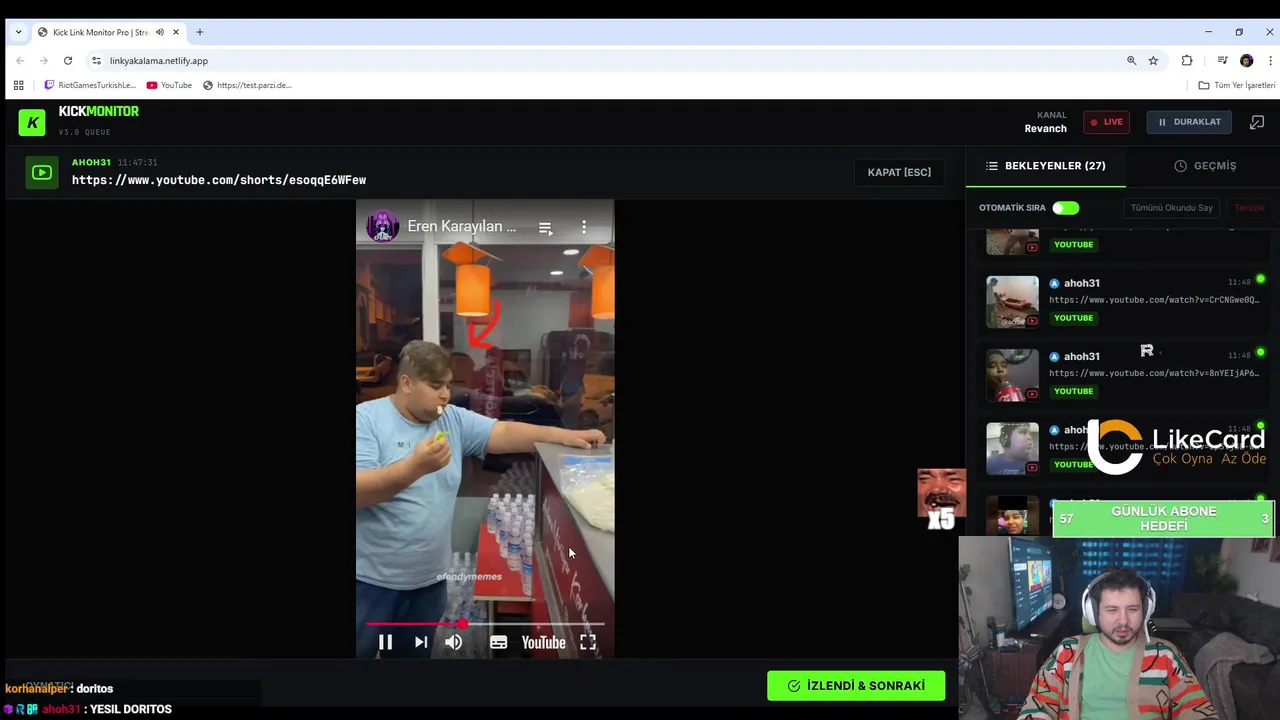Open the YouTube playlist queue icon
The image size is (1280, 720).
click(545, 228)
